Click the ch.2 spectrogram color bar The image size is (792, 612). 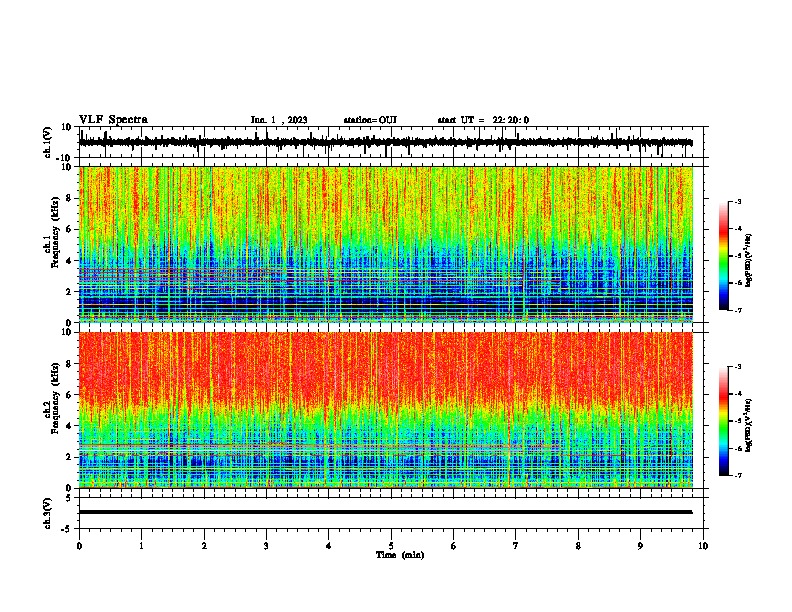(723, 421)
